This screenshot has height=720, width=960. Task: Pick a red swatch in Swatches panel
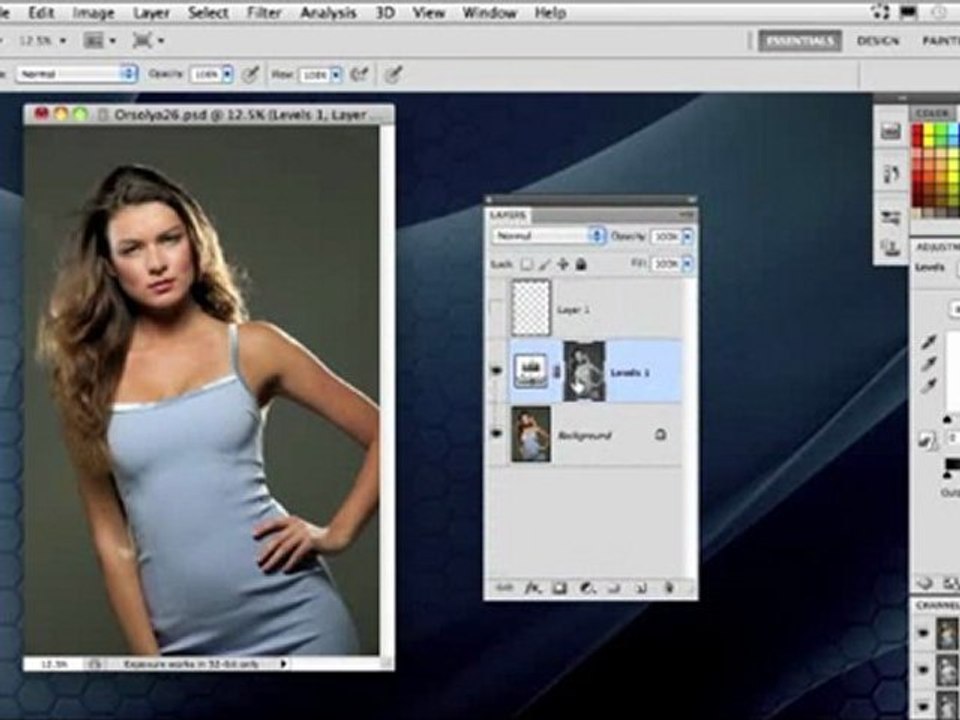[x=918, y=130]
